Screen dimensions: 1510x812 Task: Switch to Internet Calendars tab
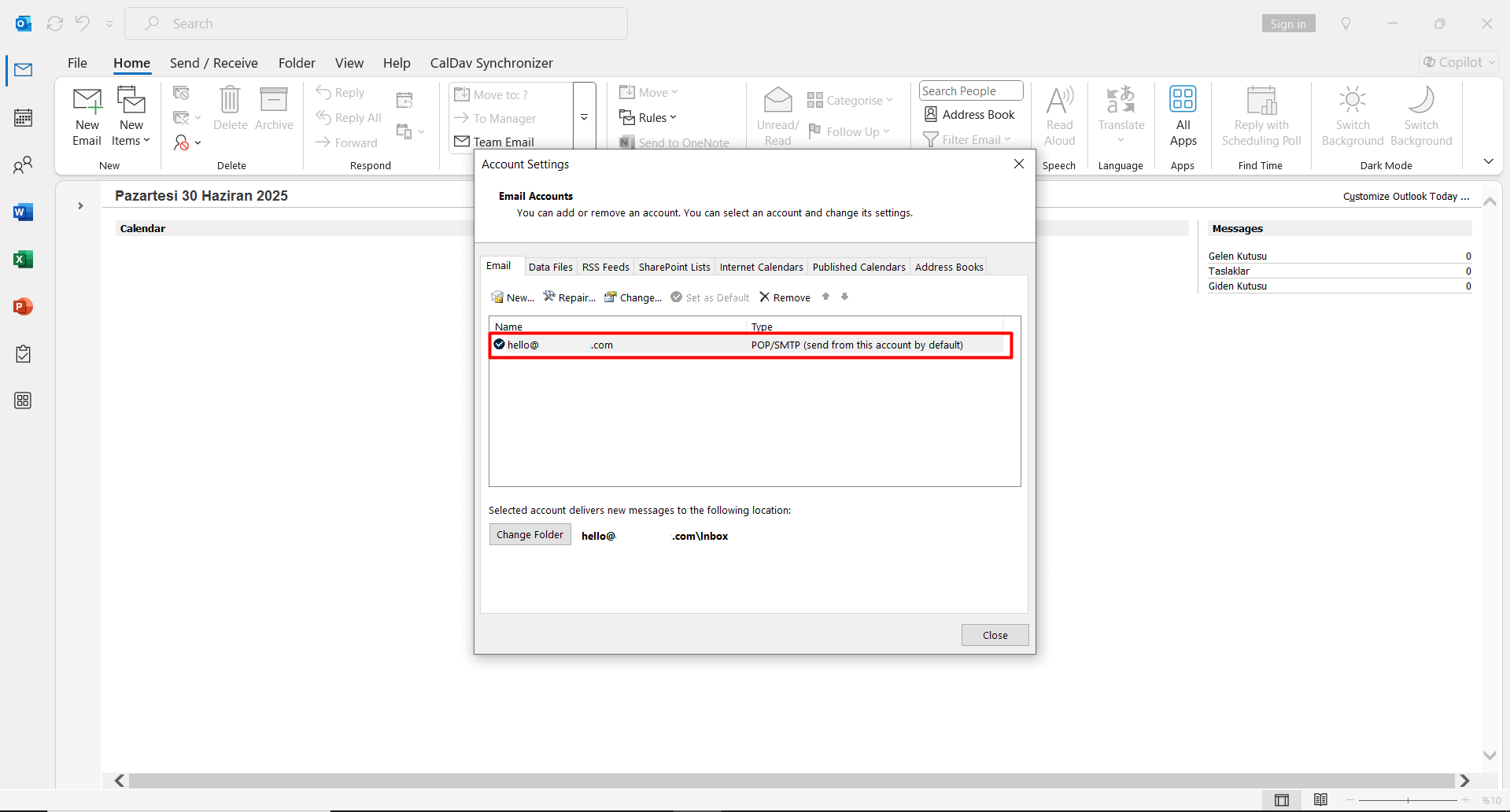click(x=761, y=268)
